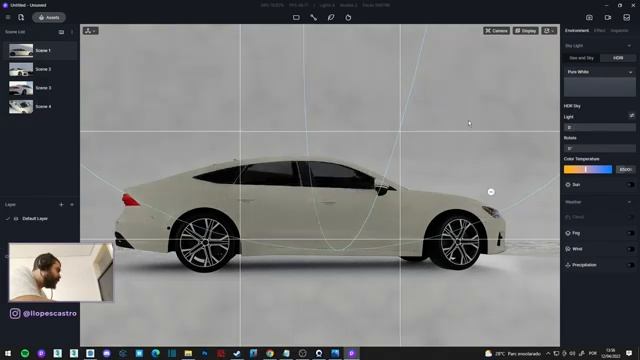Select the Default Layer row

pyautogui.click(x=40, y=219)
